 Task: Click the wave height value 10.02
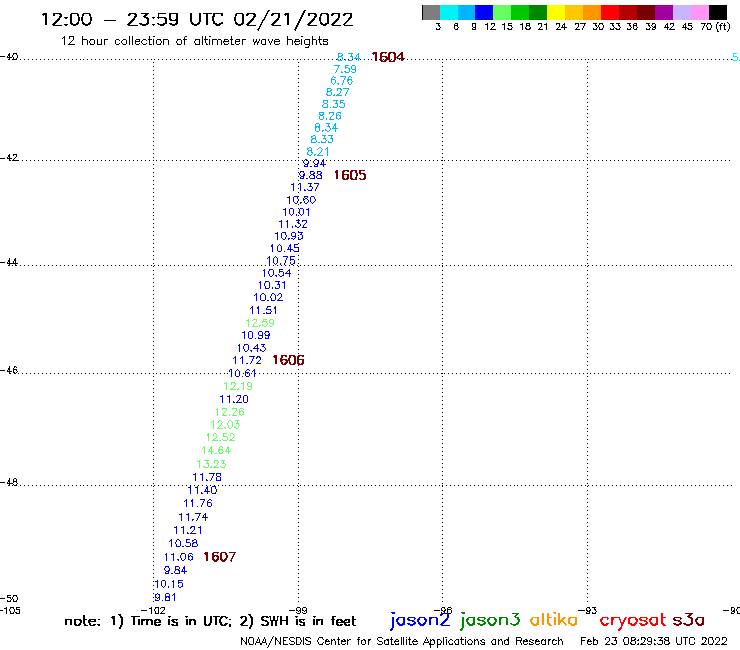[x=268, y=297]
